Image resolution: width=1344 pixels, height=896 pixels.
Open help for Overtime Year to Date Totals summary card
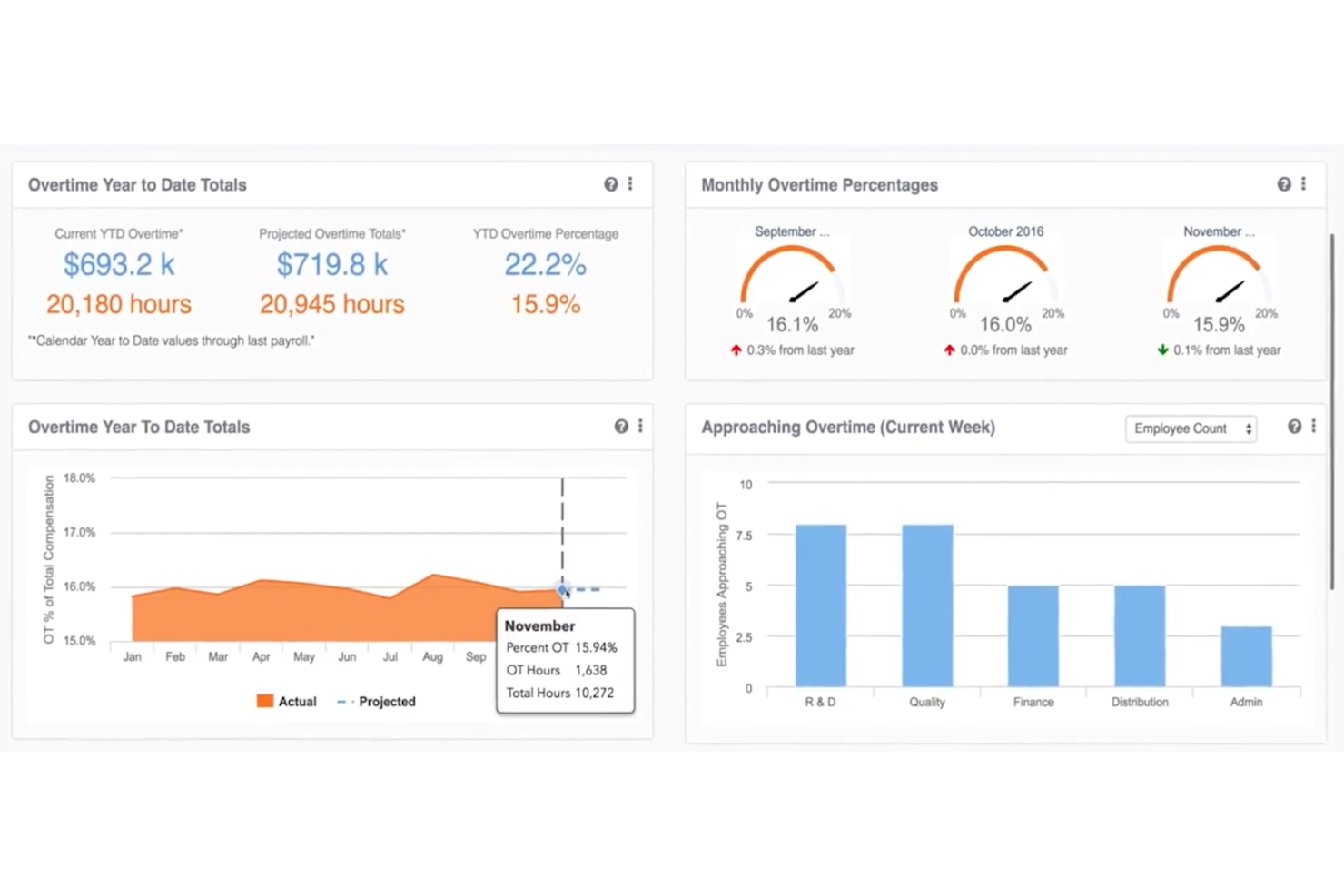[611, 184]
